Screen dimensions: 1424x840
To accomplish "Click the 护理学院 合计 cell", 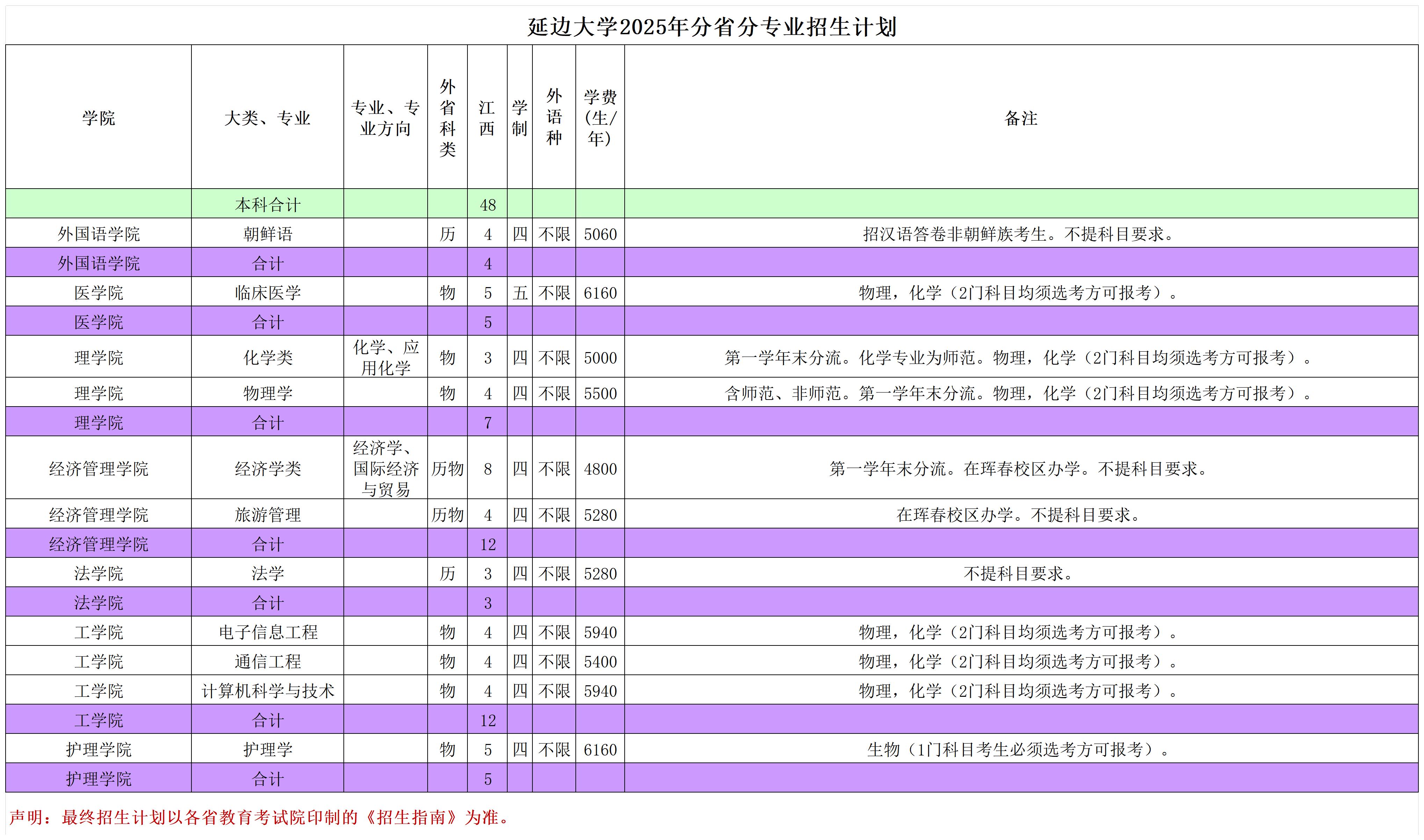I will pyautogui.click(x=267, y=778).
